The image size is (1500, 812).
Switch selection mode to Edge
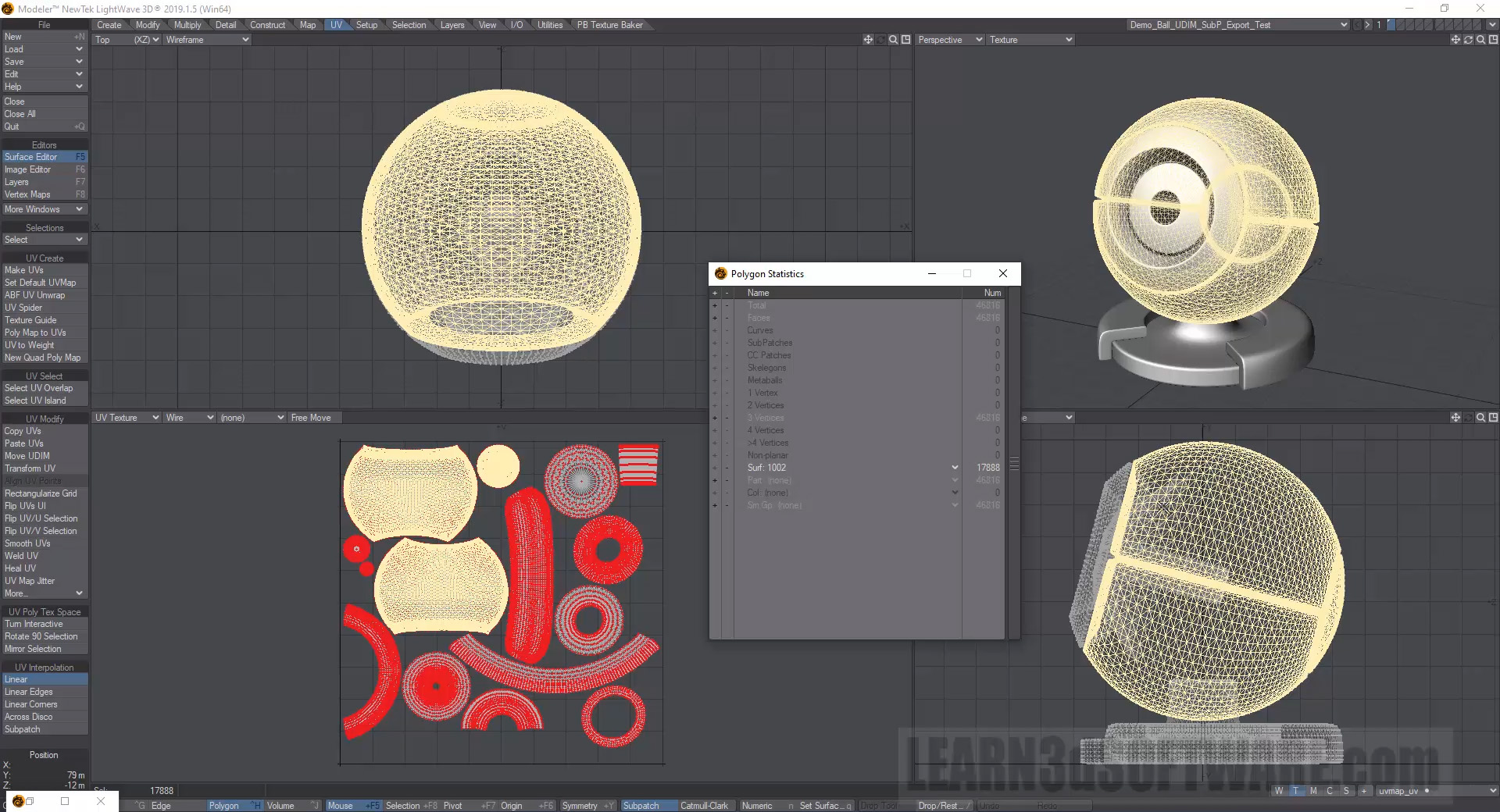pos(161,806)
